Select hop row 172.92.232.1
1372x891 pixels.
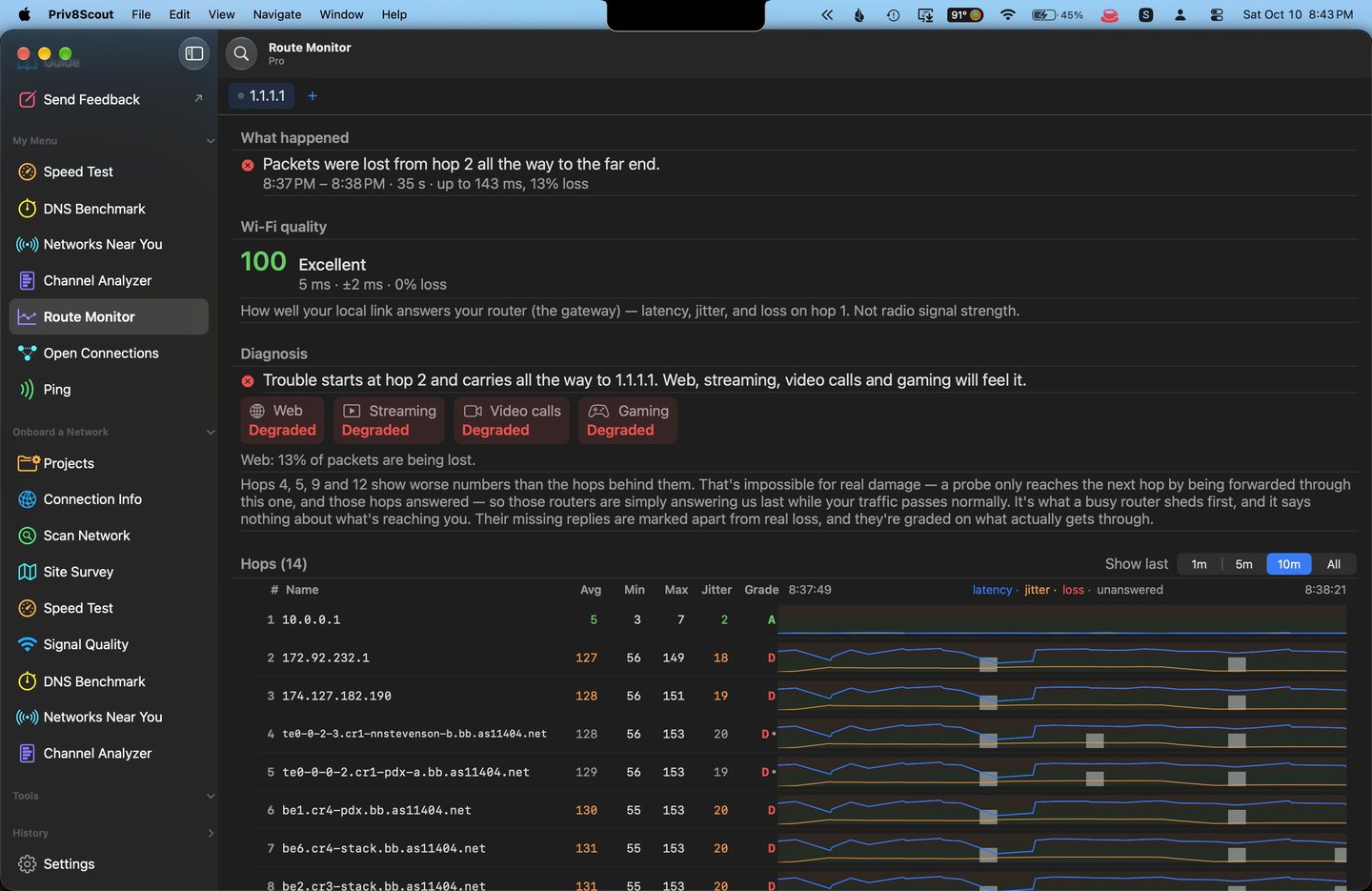(x=799, y=658)
